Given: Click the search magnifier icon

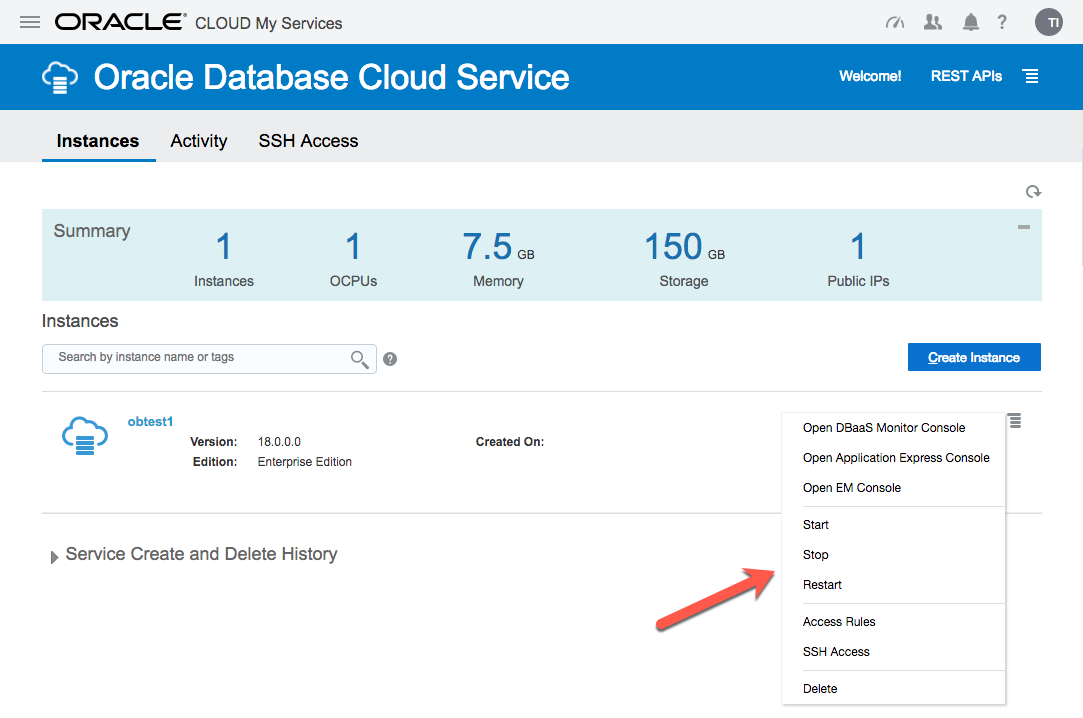Looking at the screenshot, I should point(359,359).
